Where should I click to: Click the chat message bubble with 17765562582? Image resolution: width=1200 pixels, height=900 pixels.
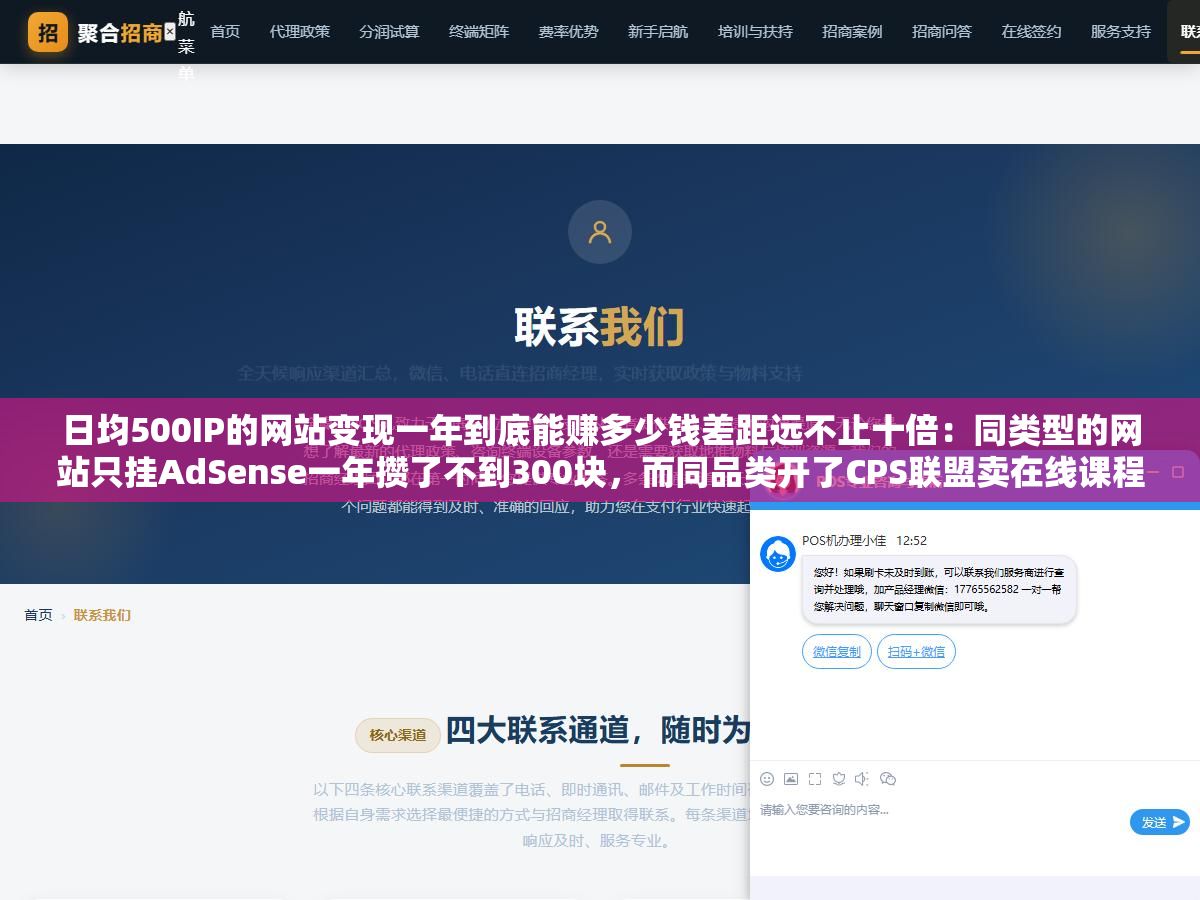tap(939, 590)
